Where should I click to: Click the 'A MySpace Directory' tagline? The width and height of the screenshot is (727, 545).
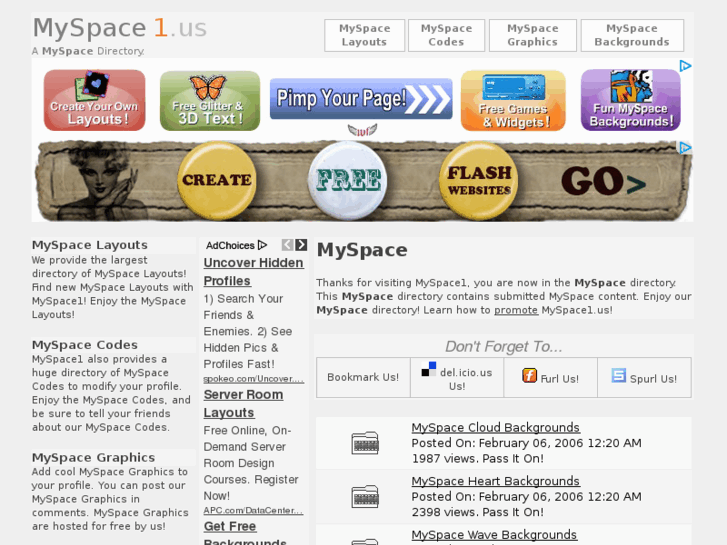click(88, 51)
